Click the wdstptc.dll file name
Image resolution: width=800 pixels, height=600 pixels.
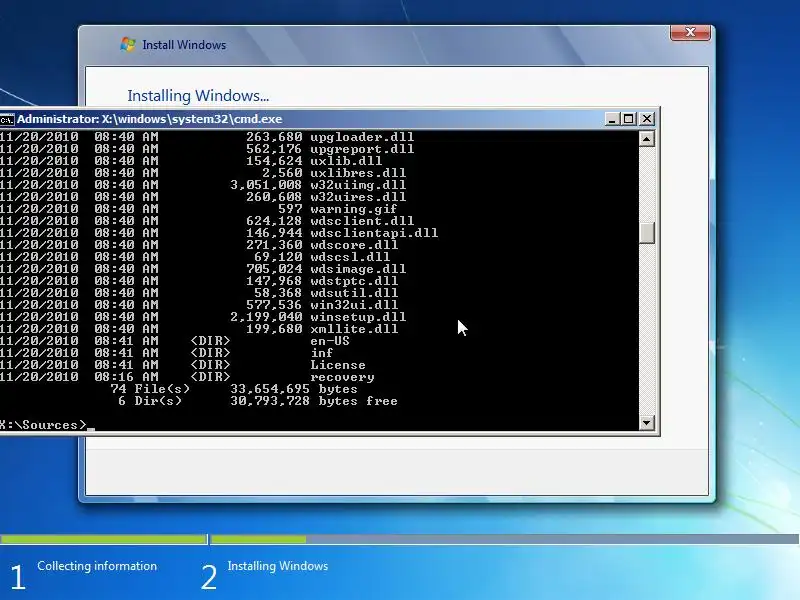point(354,281)
